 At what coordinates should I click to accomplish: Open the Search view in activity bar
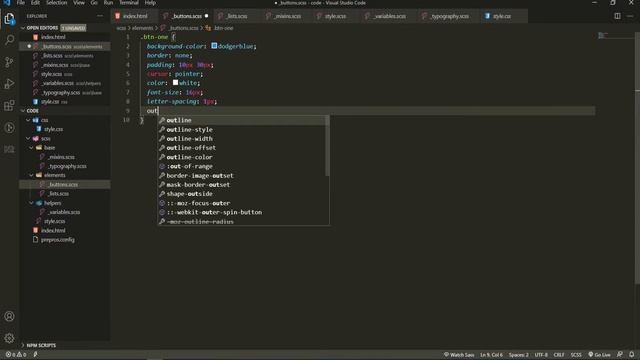pos(9,40)
